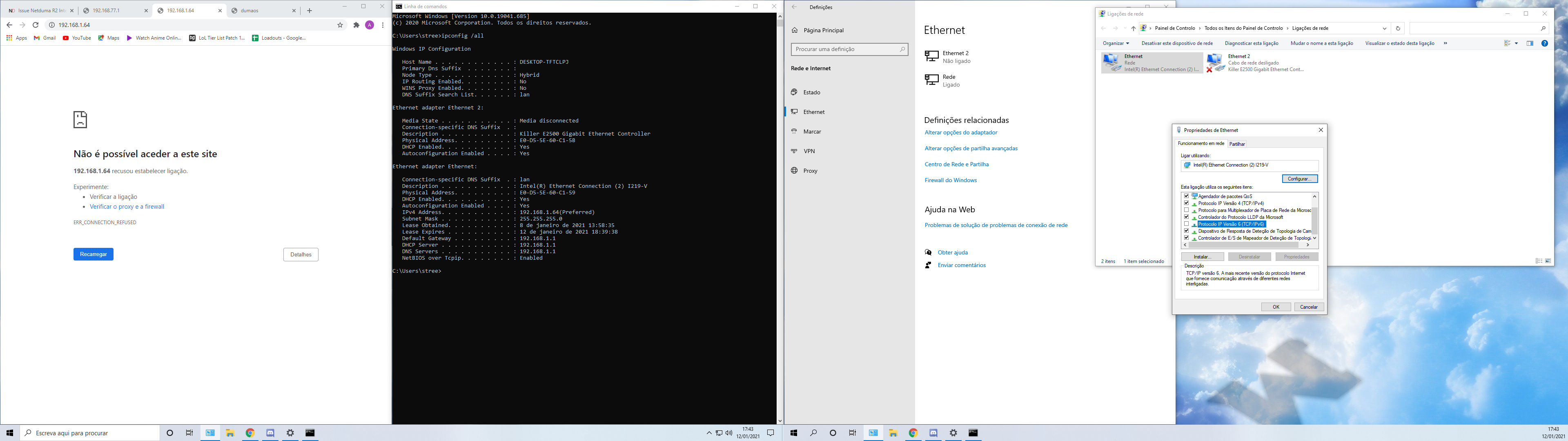Viewport: 1568px width, 441px height.
Task: Open a new Chrome tab
Action: pos(309,10)
